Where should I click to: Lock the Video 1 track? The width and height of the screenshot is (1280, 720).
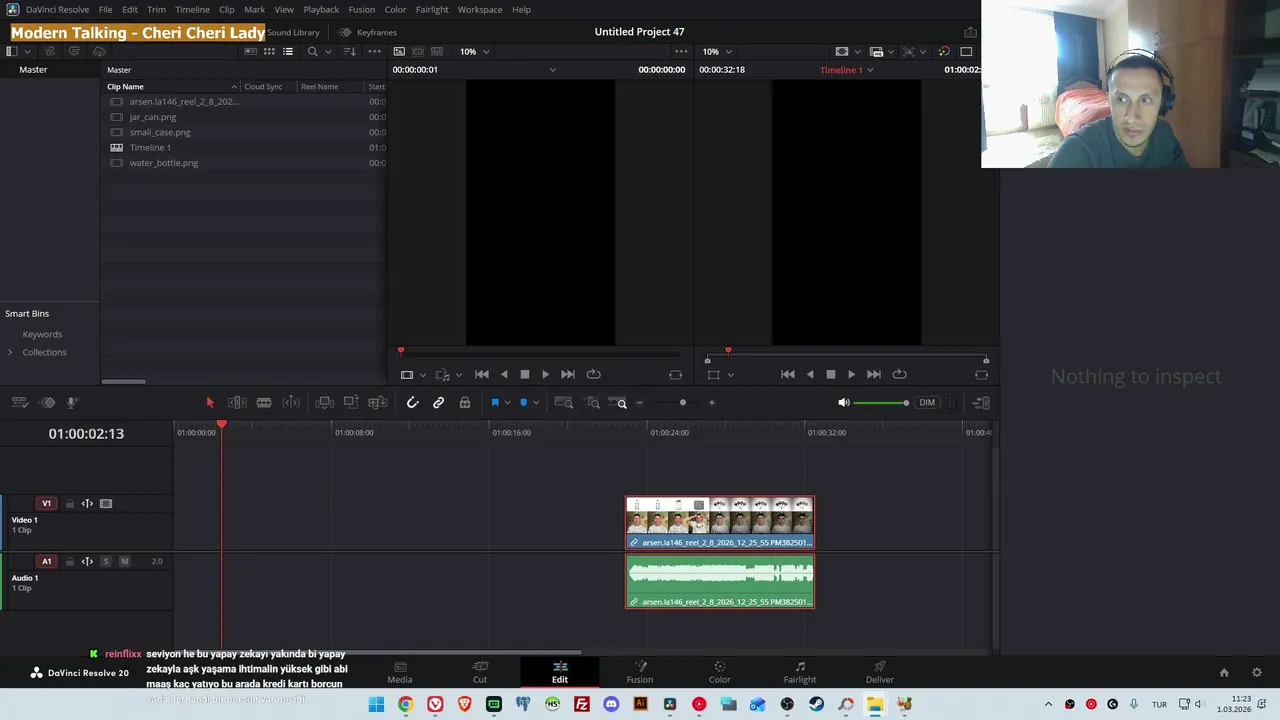[69, 504]
